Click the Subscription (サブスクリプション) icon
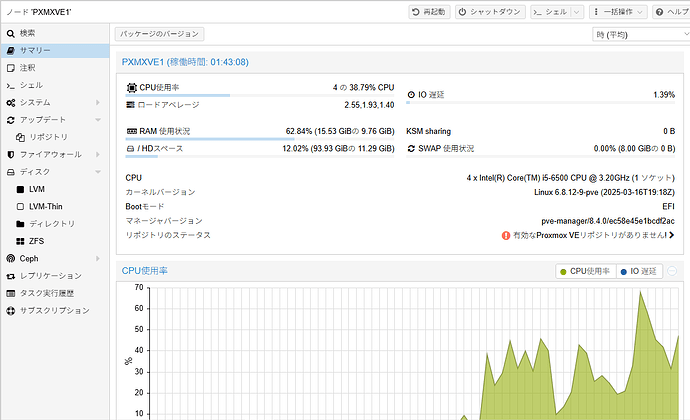The image size is (690, 420). click(10, 310)
